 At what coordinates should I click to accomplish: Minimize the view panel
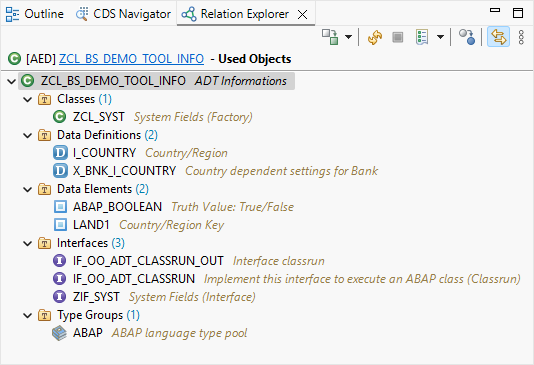(495, 10)
